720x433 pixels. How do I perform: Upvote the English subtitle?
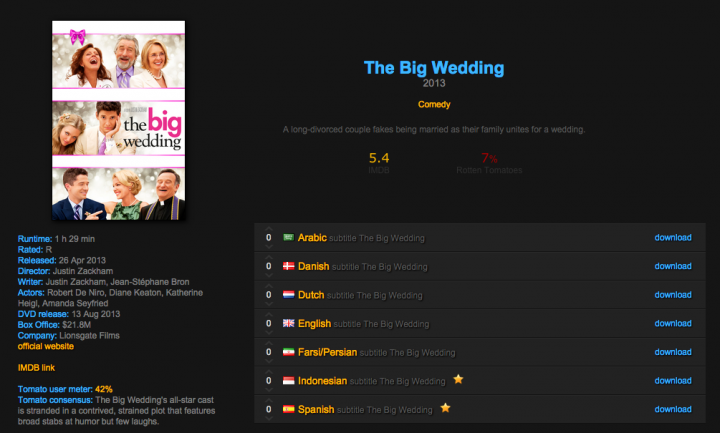(269, 315)
